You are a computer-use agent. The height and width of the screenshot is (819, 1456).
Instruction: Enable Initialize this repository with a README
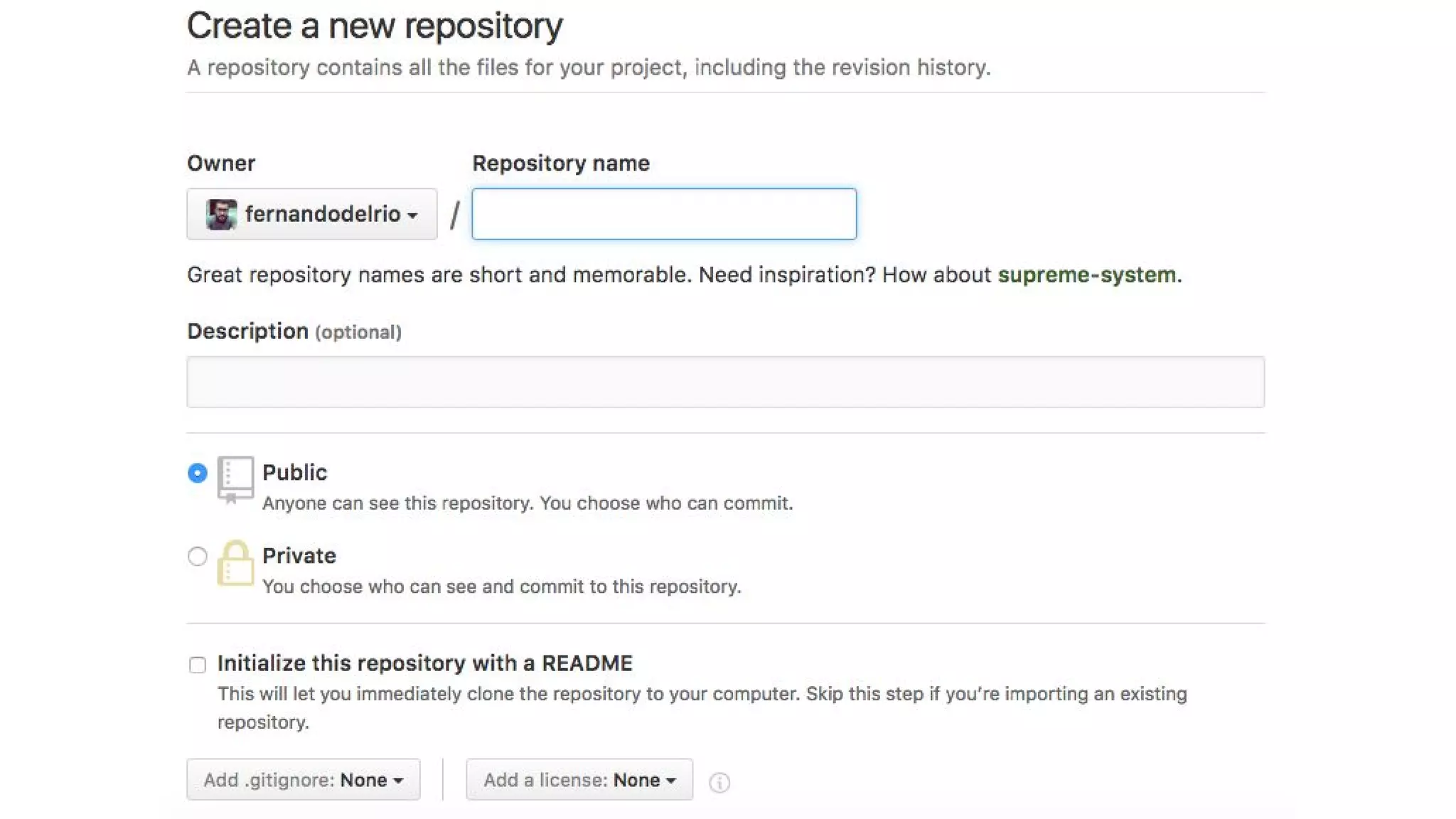(198, 665)
